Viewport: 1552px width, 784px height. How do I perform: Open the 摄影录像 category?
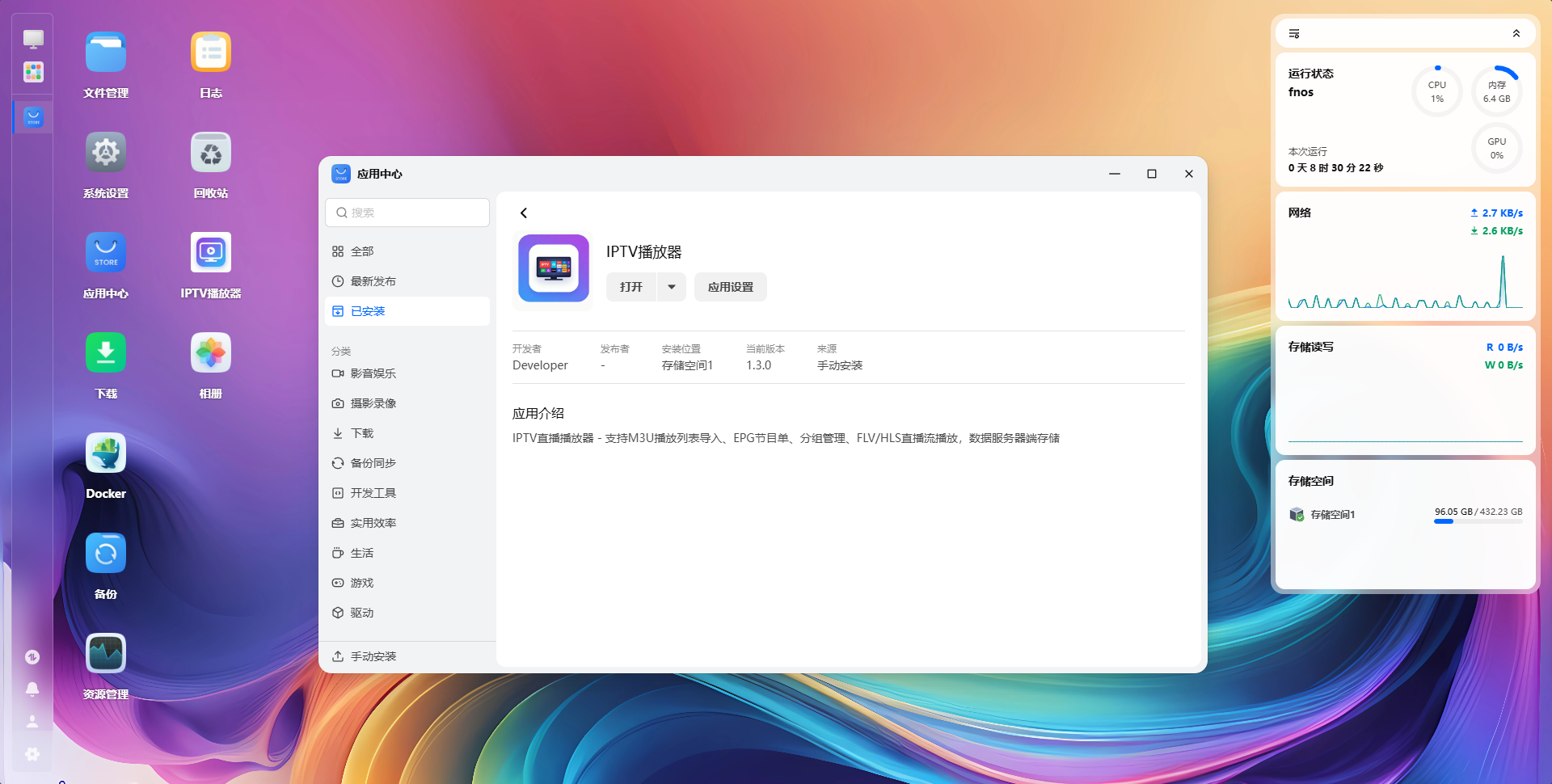click(x=407, y=403)
